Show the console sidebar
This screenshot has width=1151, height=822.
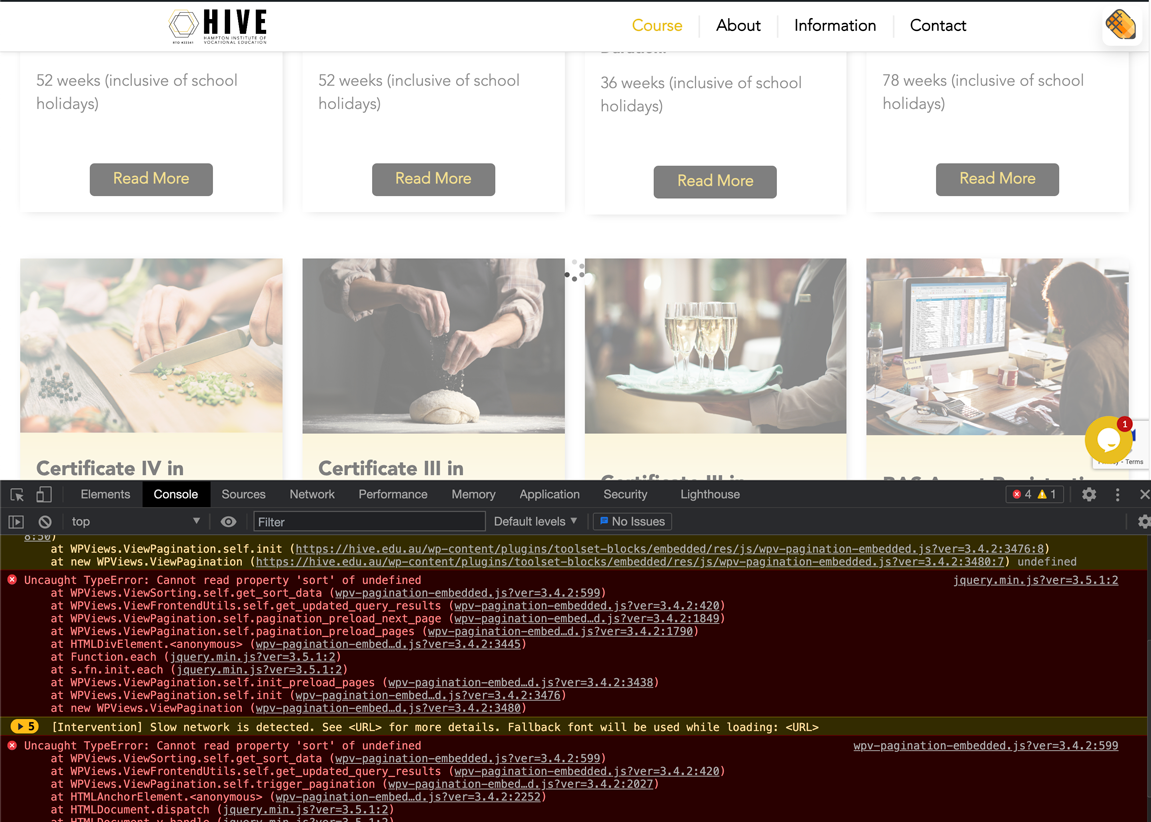16,522
